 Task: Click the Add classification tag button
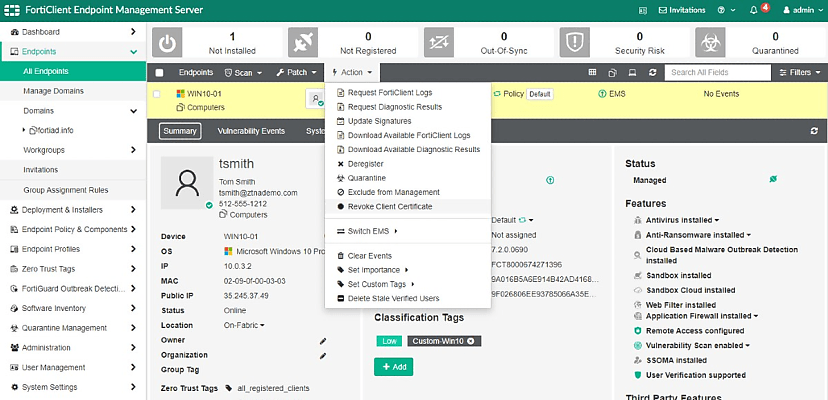(x=393, y=367)
